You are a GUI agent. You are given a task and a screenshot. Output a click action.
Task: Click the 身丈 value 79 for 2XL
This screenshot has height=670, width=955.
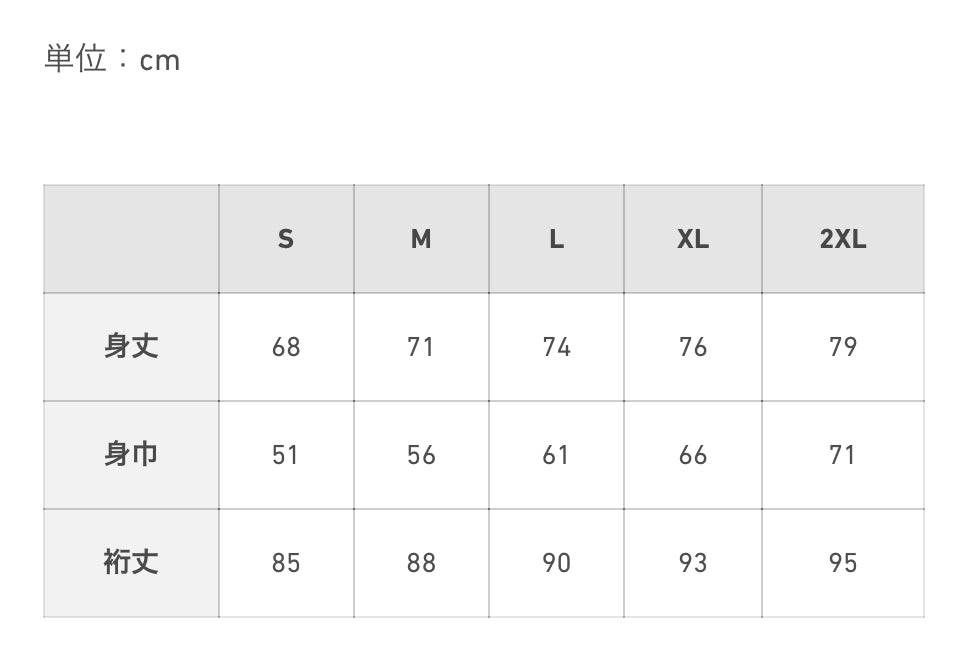pyautogui.click(x=843, y=347)
